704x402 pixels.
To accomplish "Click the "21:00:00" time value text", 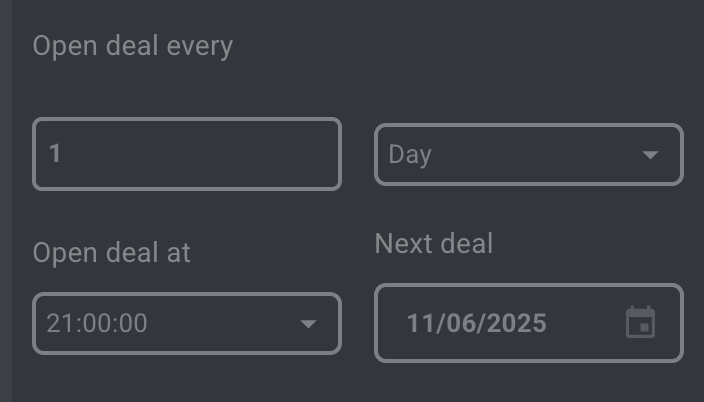I will tap(97, 324).
